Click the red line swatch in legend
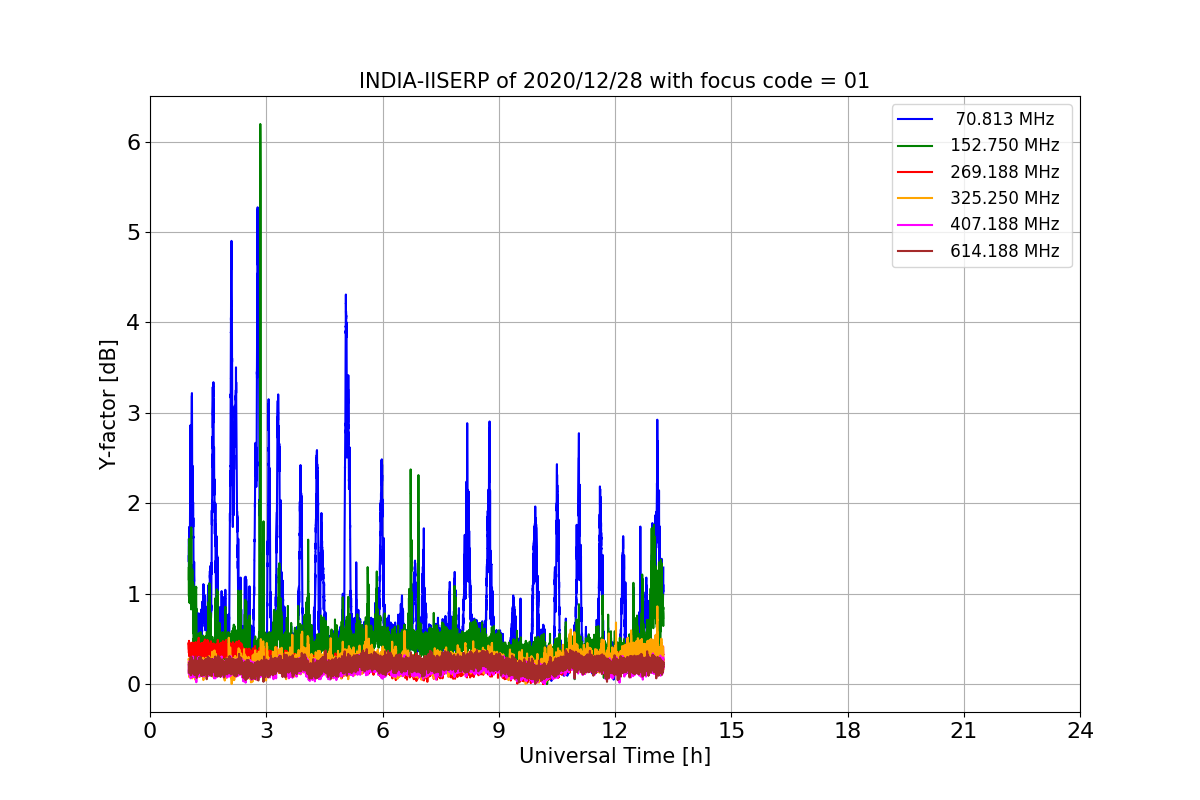The height and width of the screenshot is (800, 1200). pos(915,172)
